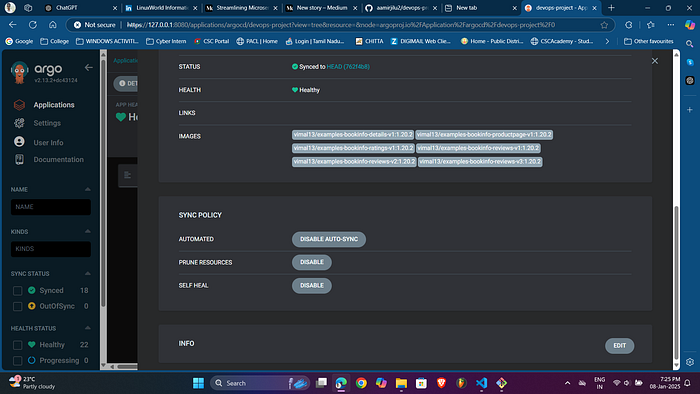The image size is (700, 394).
Task: Open the College bookmarks folder
Action: (54, 41)
